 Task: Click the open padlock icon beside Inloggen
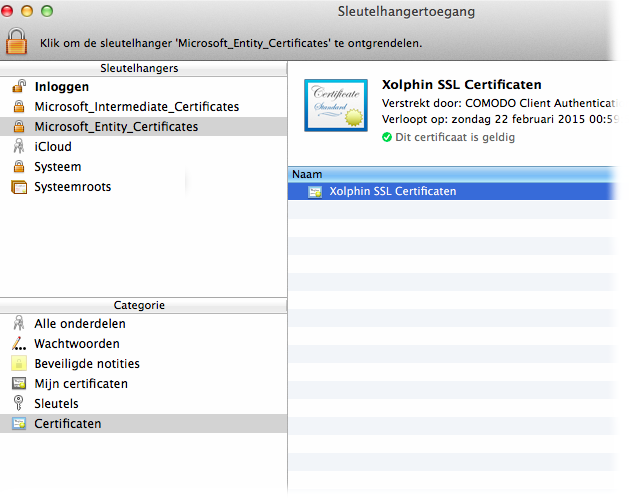tap(19, 86)
